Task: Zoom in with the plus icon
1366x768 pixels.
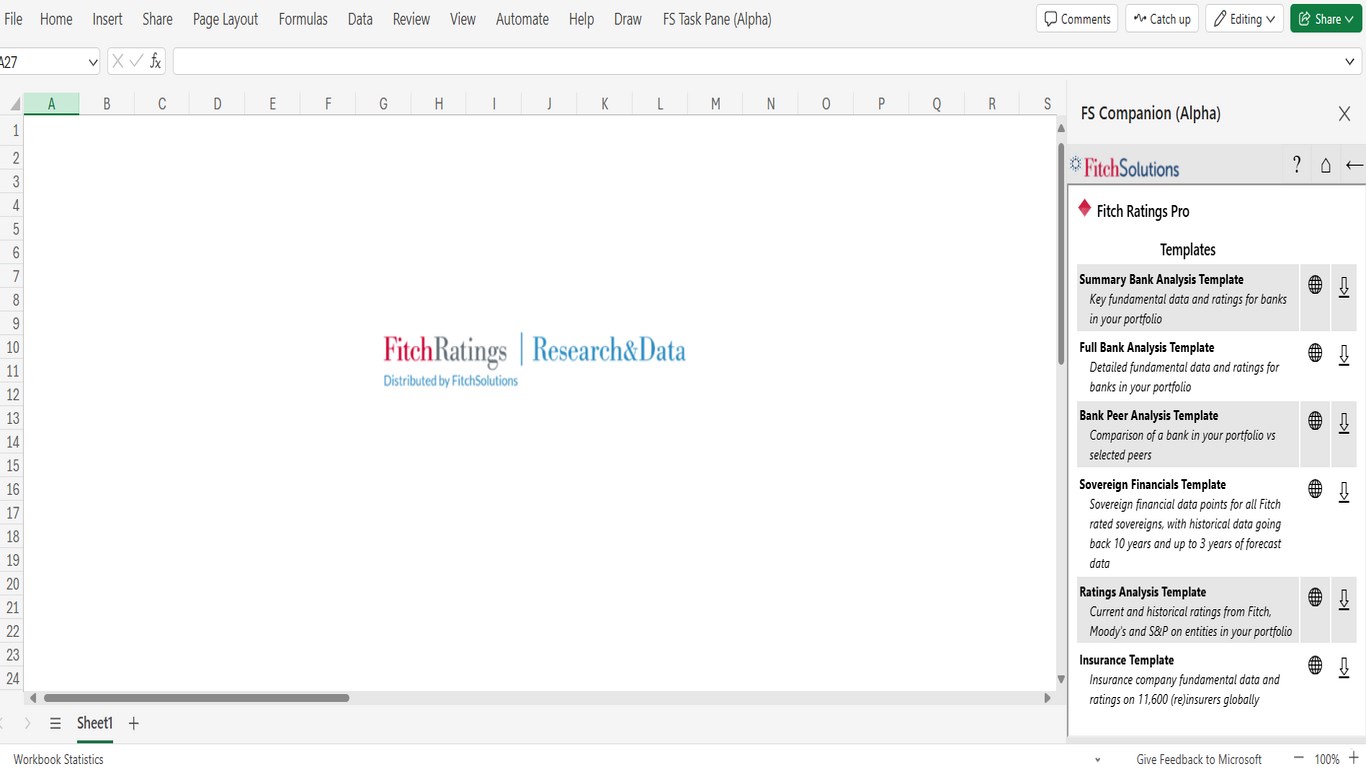Action: click(1354, 759)
